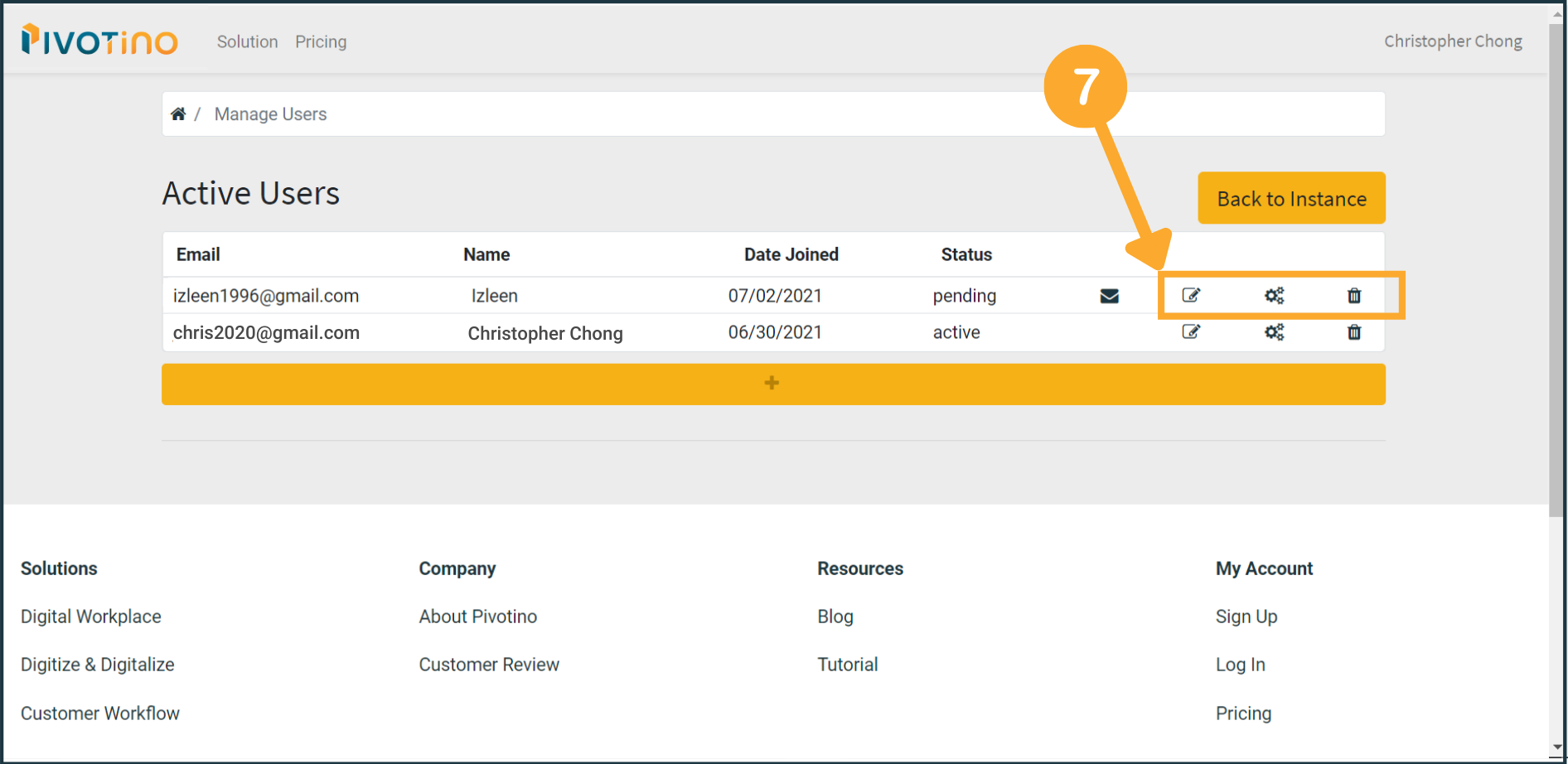
Task: Click the Sign Up footer link
Action: pos(1246,617)
